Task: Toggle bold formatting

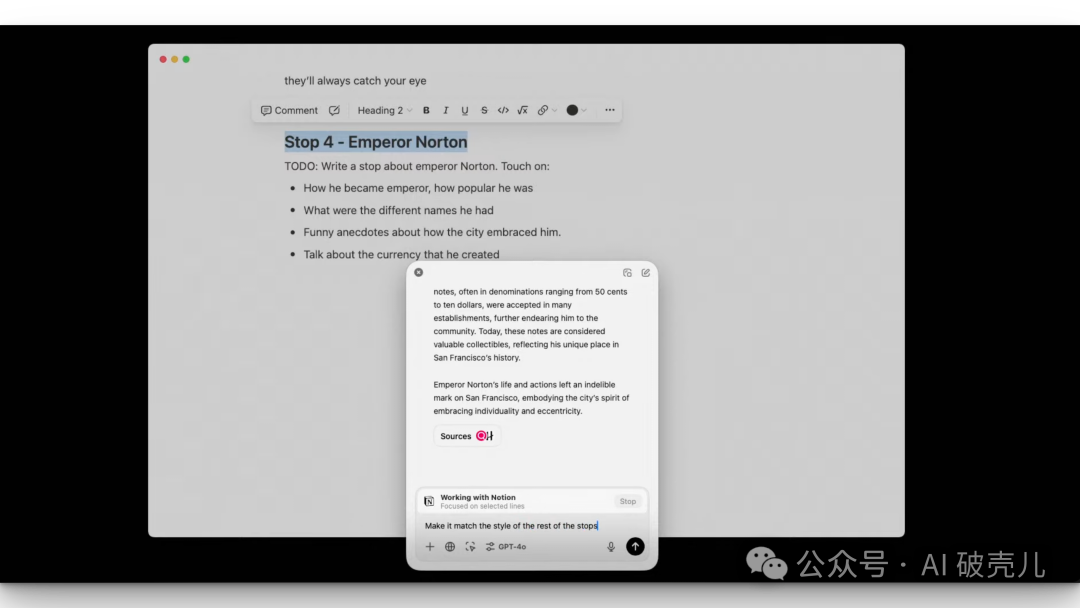Action: point(426,110)
